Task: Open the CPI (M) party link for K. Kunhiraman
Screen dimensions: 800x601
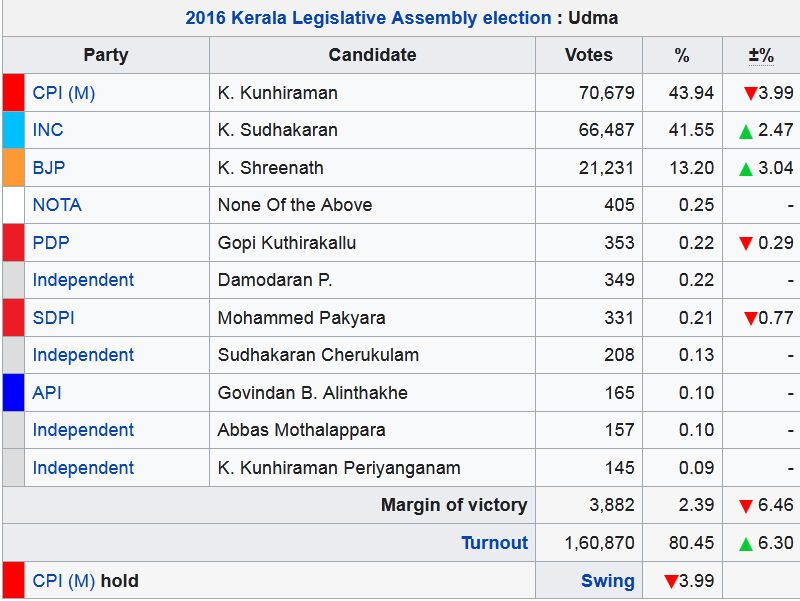Action: point(63,93)
